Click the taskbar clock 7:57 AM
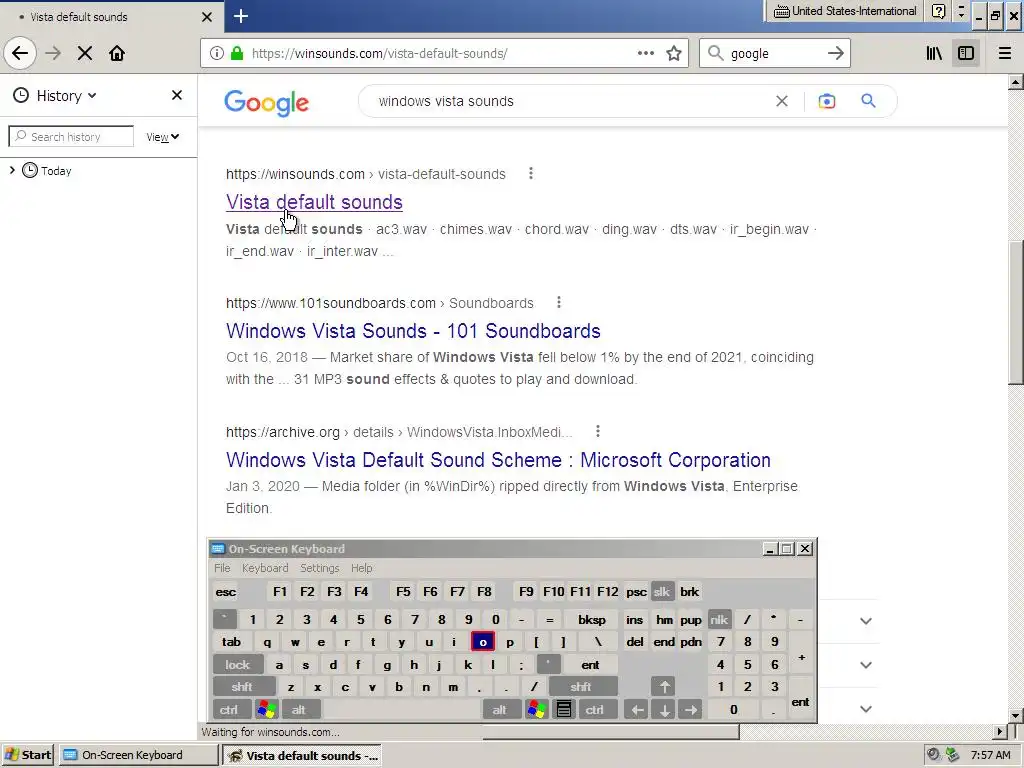 [x=990, y=755]
